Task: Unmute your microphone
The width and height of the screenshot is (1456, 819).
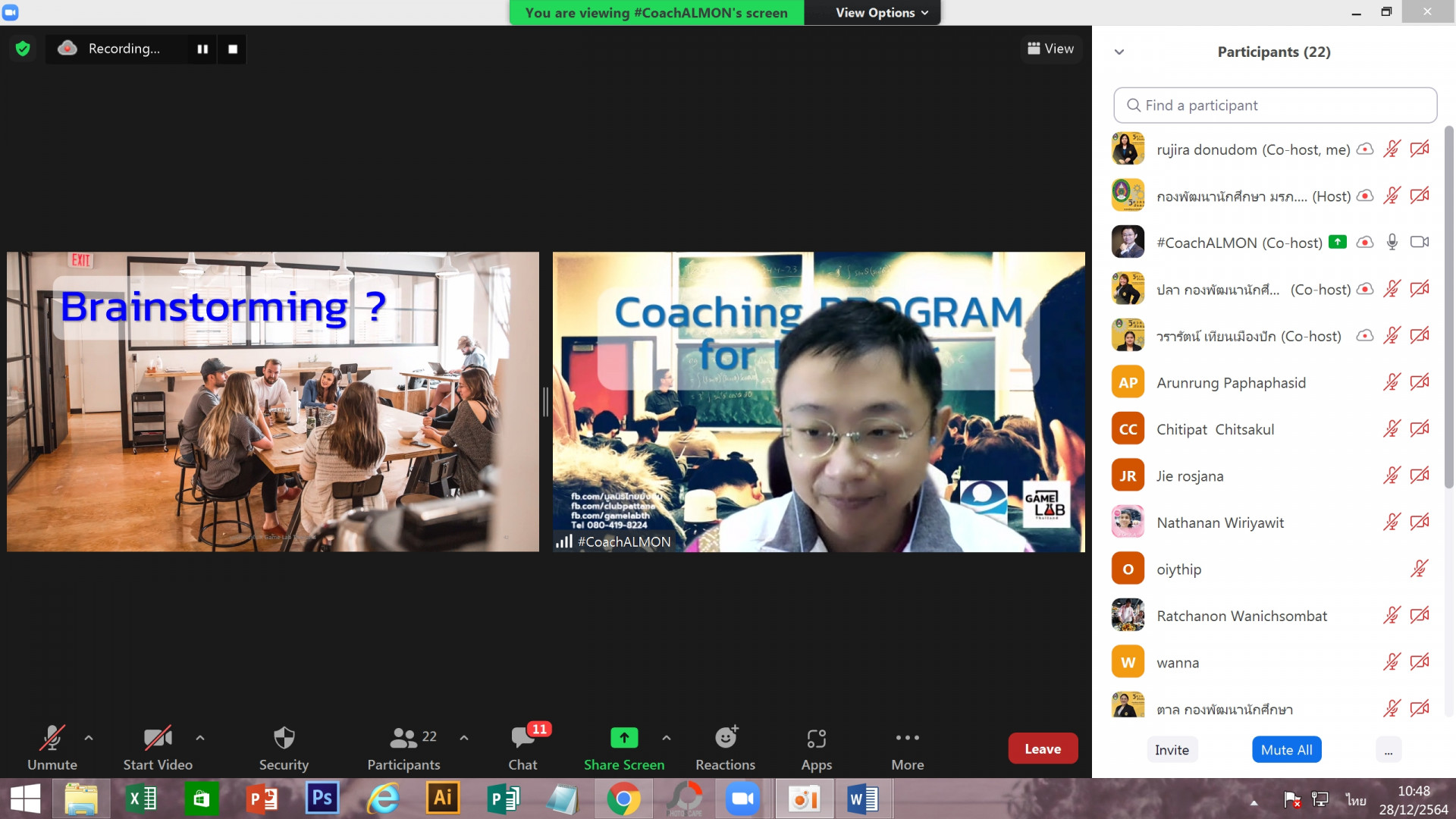Action: click(x=52, y=738)
